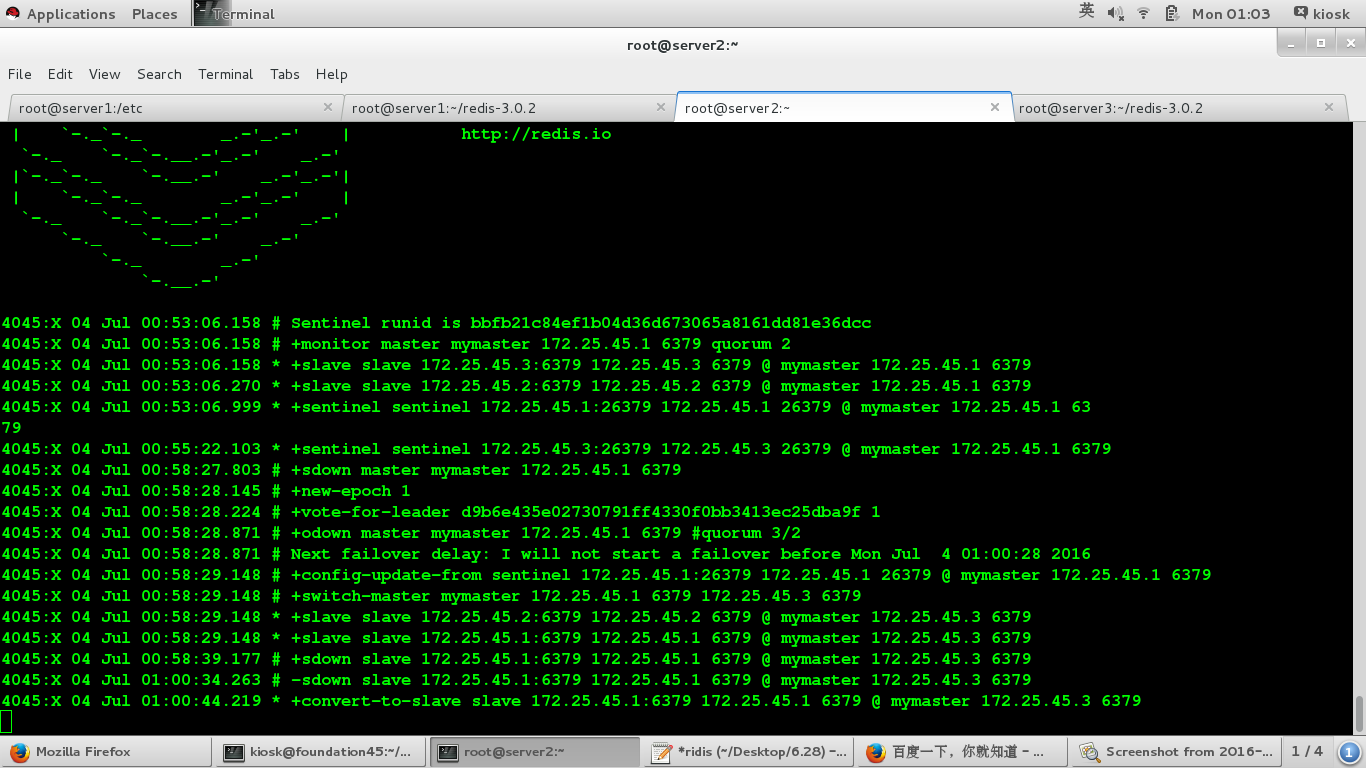The width and height of the screenshot is (1366, 768).
Task: Switch to kiosk@foundation45 terminal in taskbar
Action: [x=321, y=752]
